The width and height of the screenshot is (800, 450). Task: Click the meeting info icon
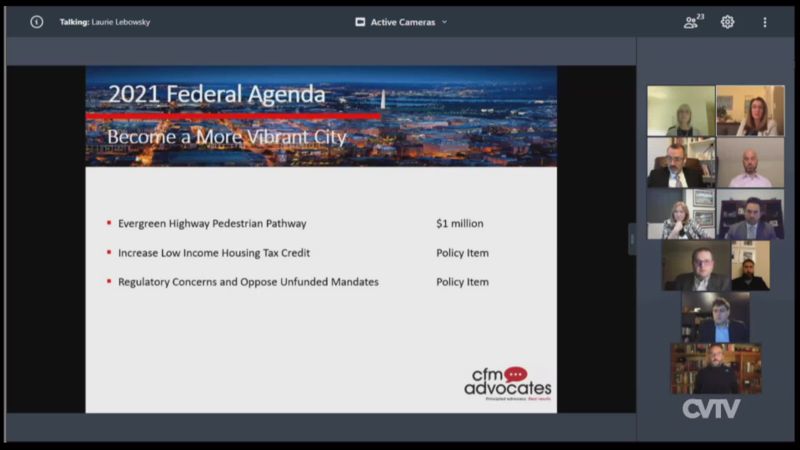(37, 21)
